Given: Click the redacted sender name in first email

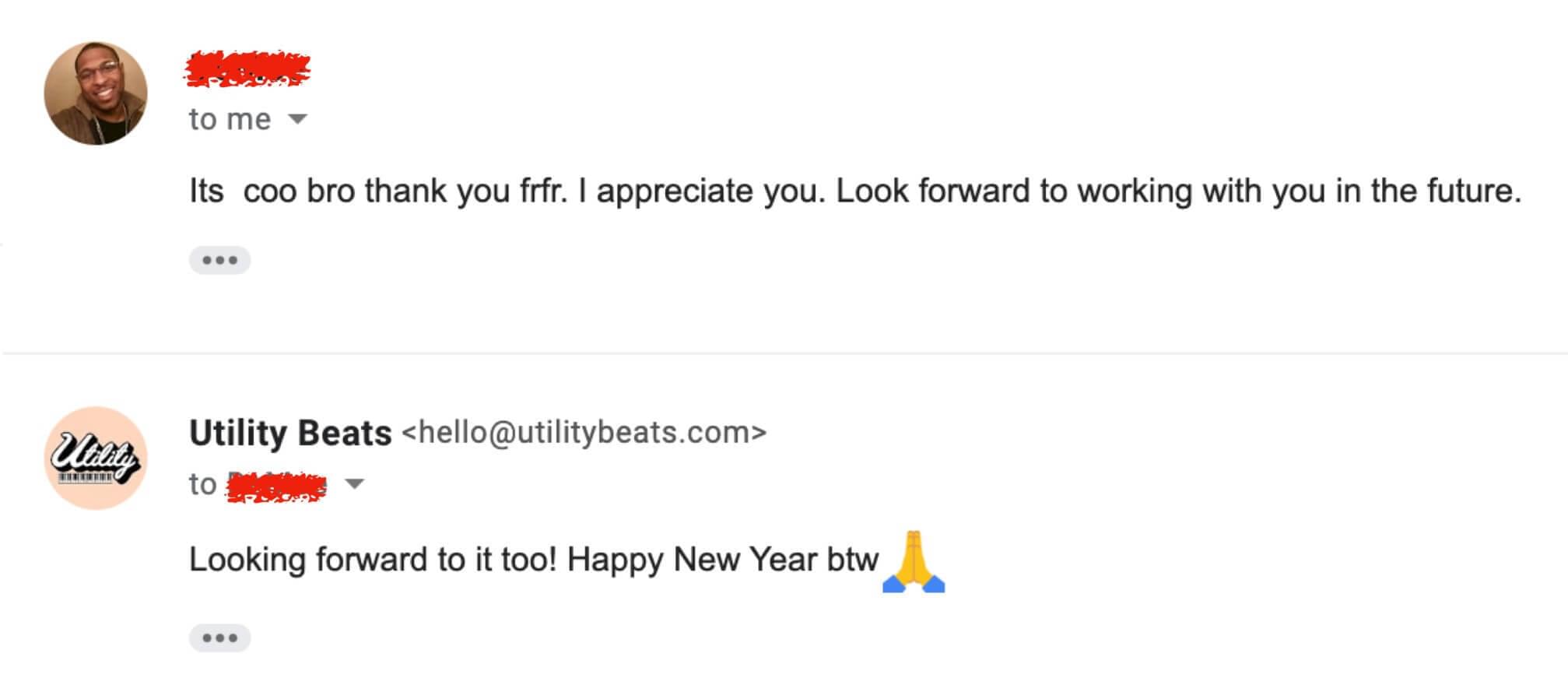Looking at the screenshot, I should [x=247, y=68].
